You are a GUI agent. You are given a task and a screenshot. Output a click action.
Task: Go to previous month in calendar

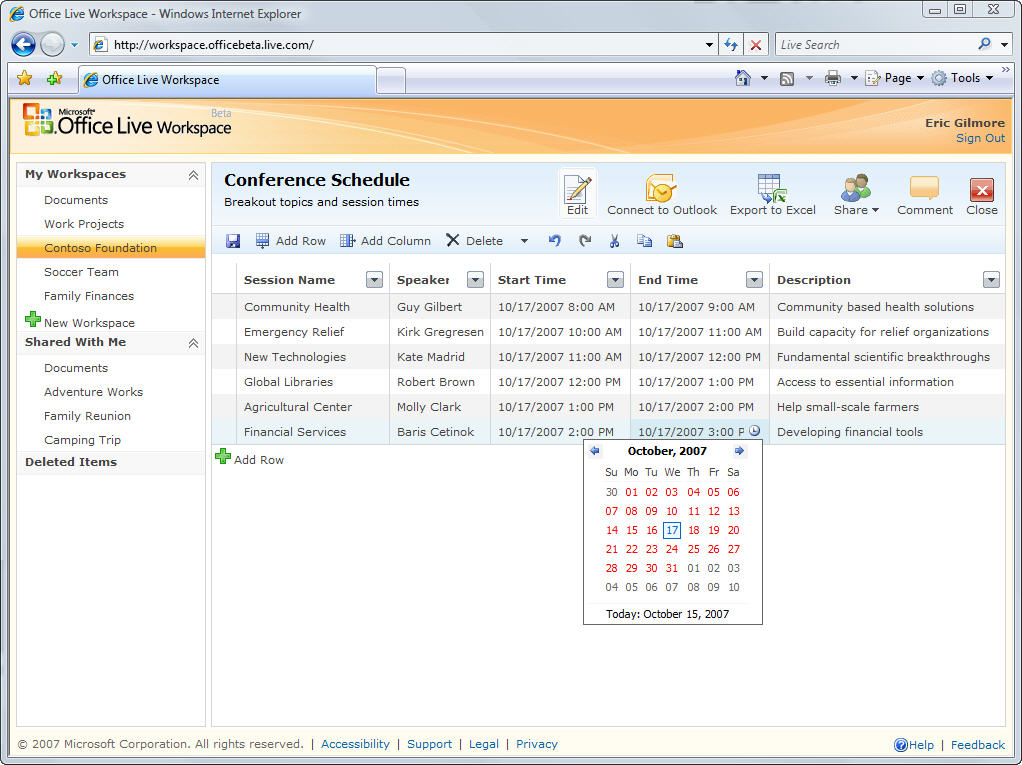pos(595,451)
